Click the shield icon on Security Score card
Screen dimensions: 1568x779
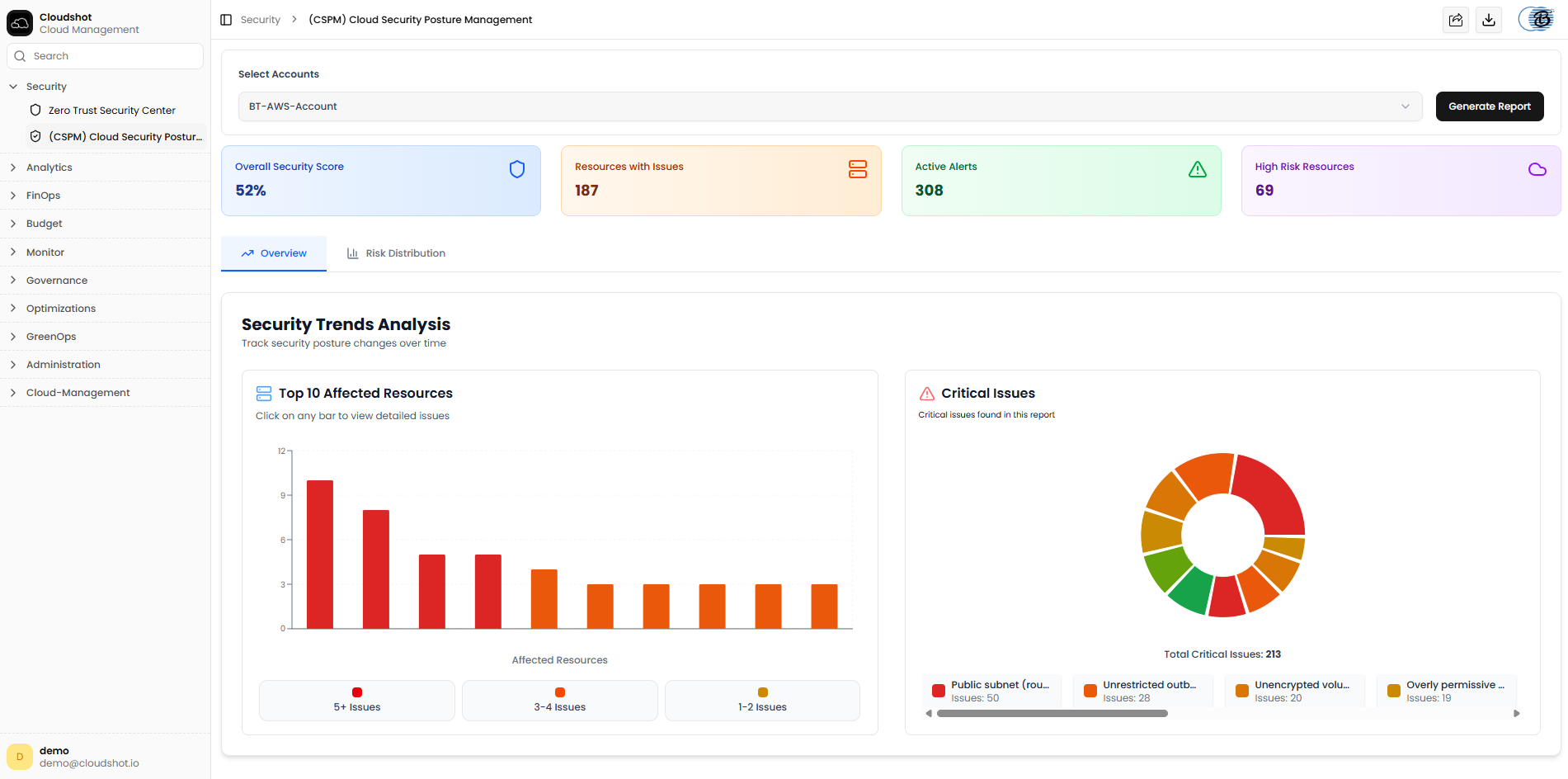(517, 169)
